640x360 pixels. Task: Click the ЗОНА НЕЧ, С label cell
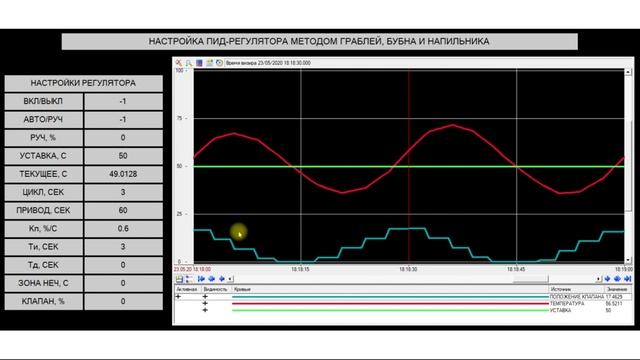click(44, 283)
